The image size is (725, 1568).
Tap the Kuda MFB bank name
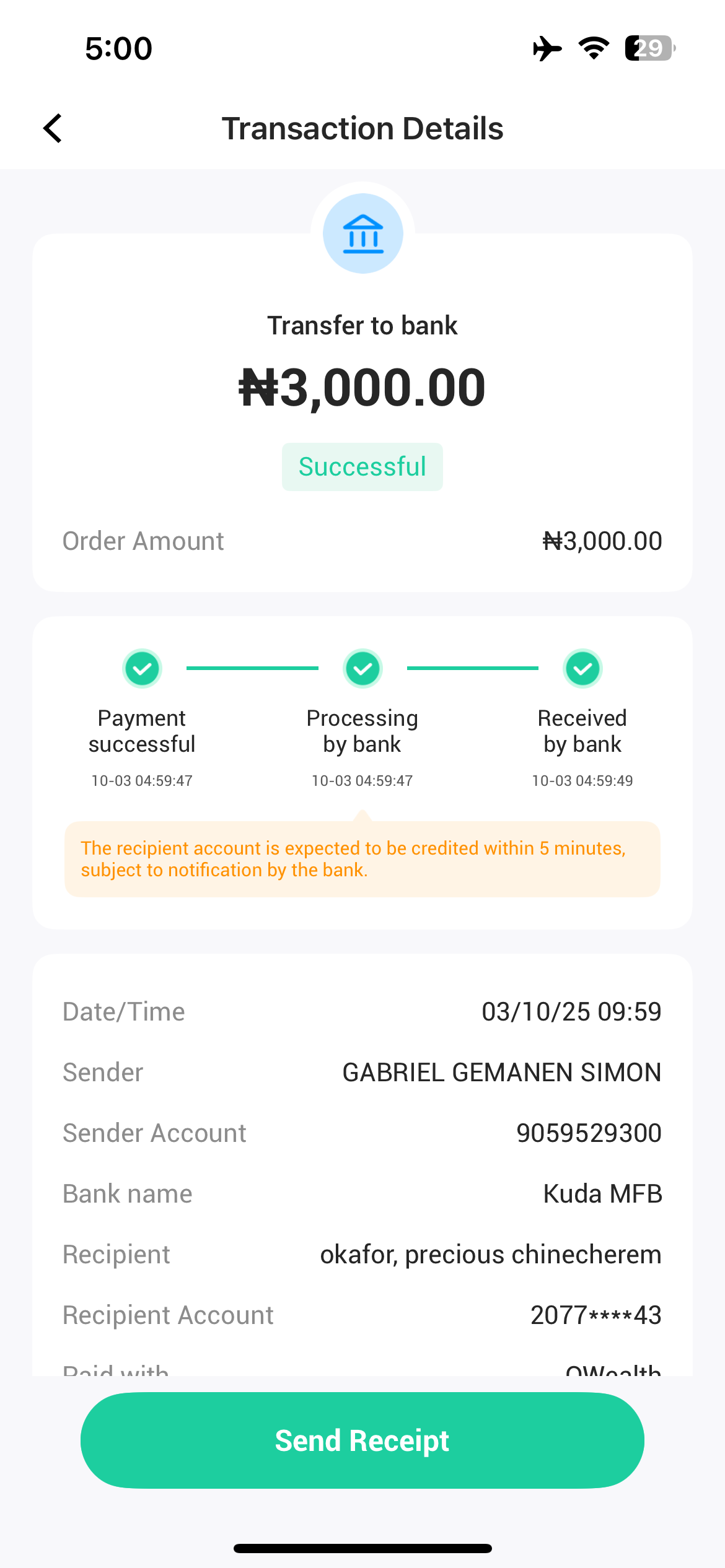click(602, 1194)
